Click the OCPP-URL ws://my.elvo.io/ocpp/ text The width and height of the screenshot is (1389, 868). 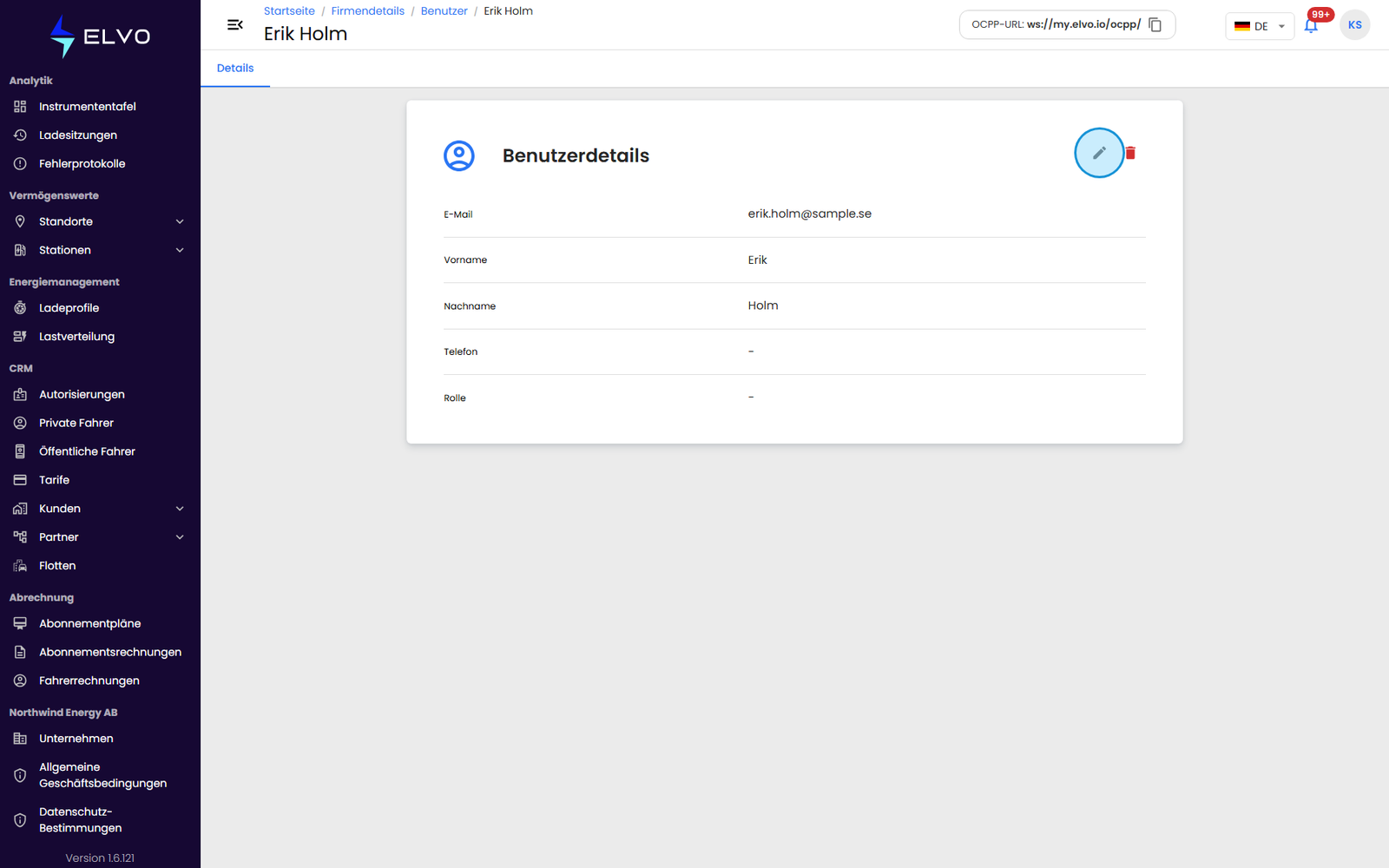coord(1056,24)
